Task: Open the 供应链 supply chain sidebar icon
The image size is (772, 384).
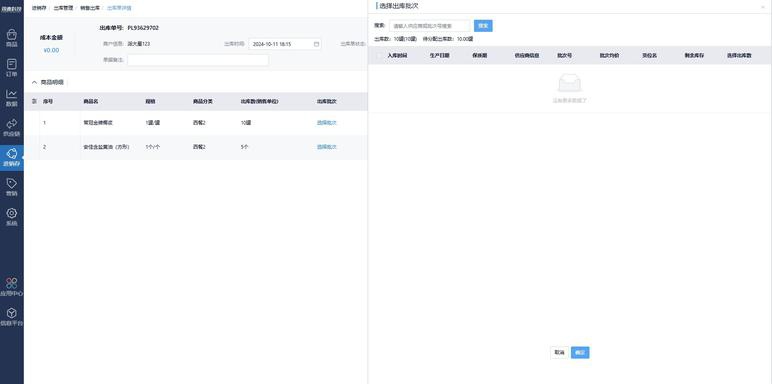Action: (12, 128)
